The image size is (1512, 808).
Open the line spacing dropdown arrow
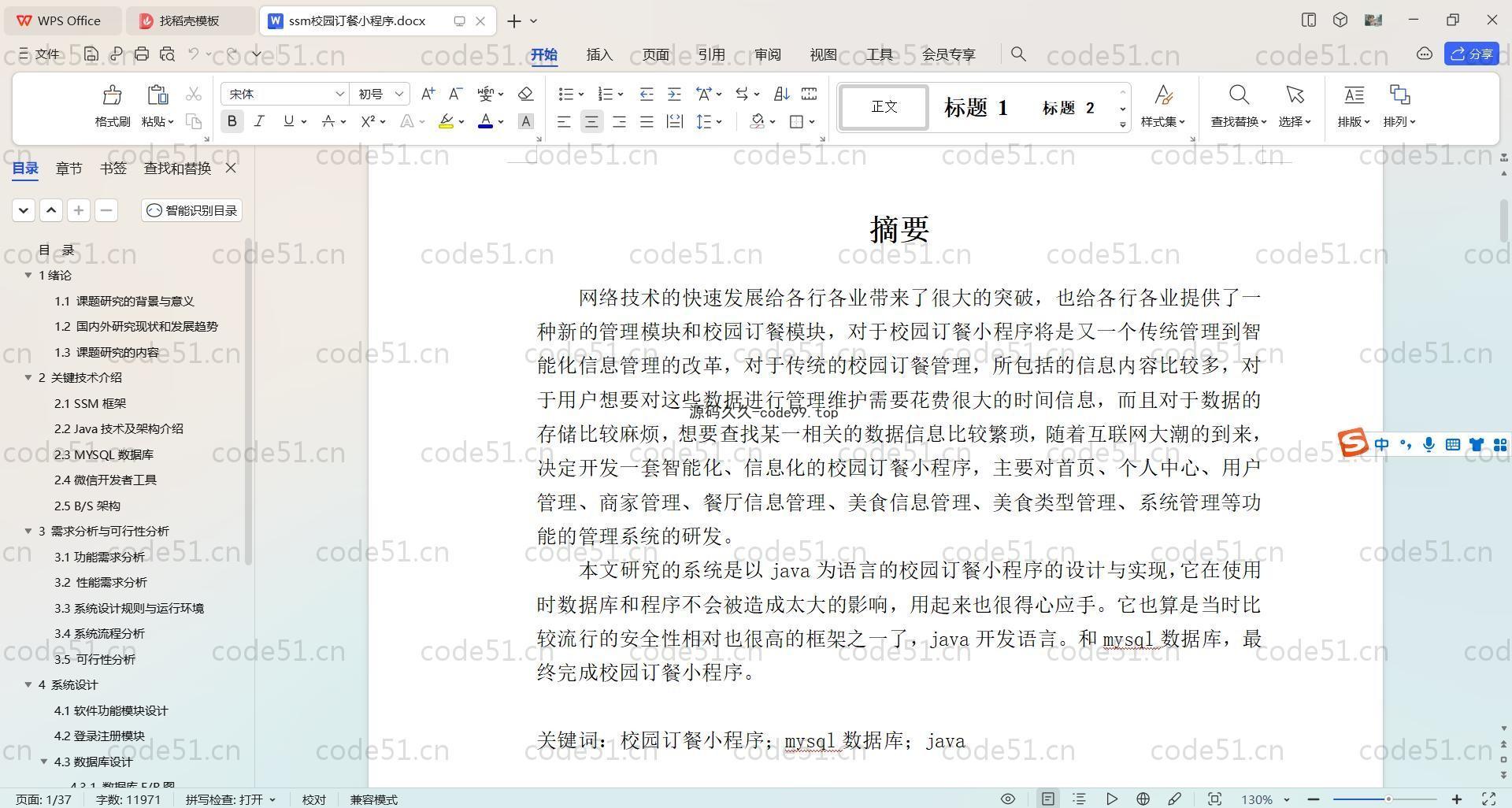720,122
